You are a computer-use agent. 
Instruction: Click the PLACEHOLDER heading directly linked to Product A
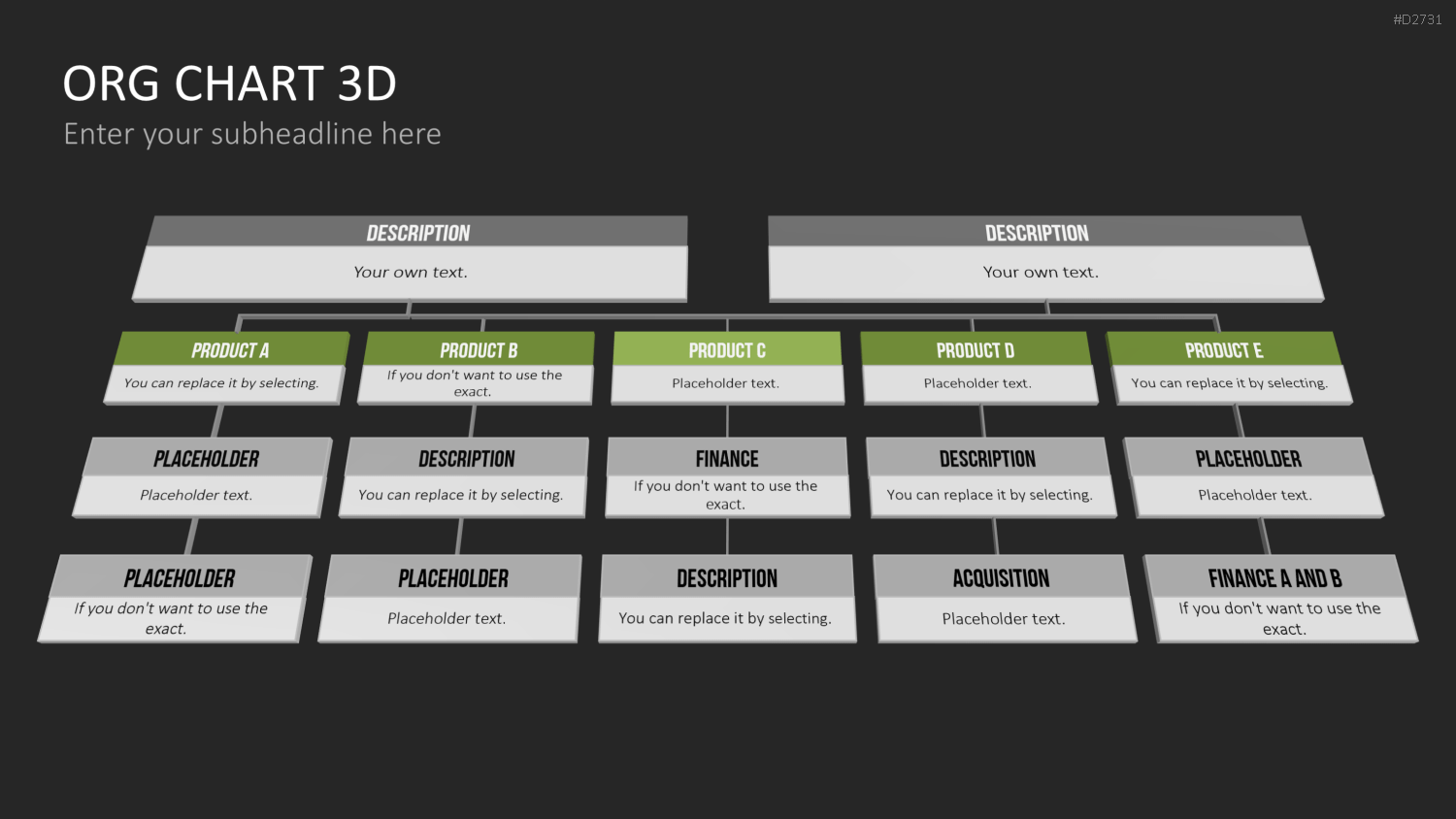pyautogui.click(x=207, y=459)
